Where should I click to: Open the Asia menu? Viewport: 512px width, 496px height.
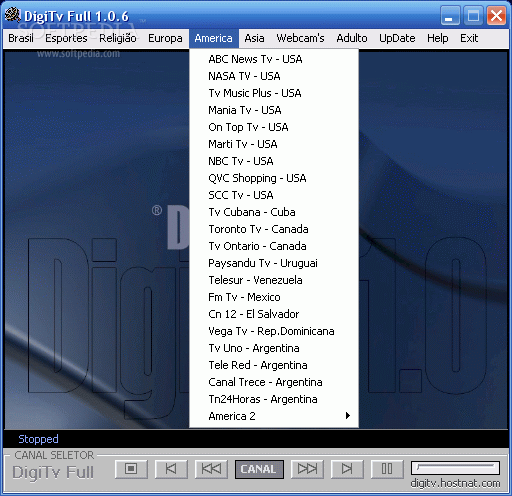[254, 38]
